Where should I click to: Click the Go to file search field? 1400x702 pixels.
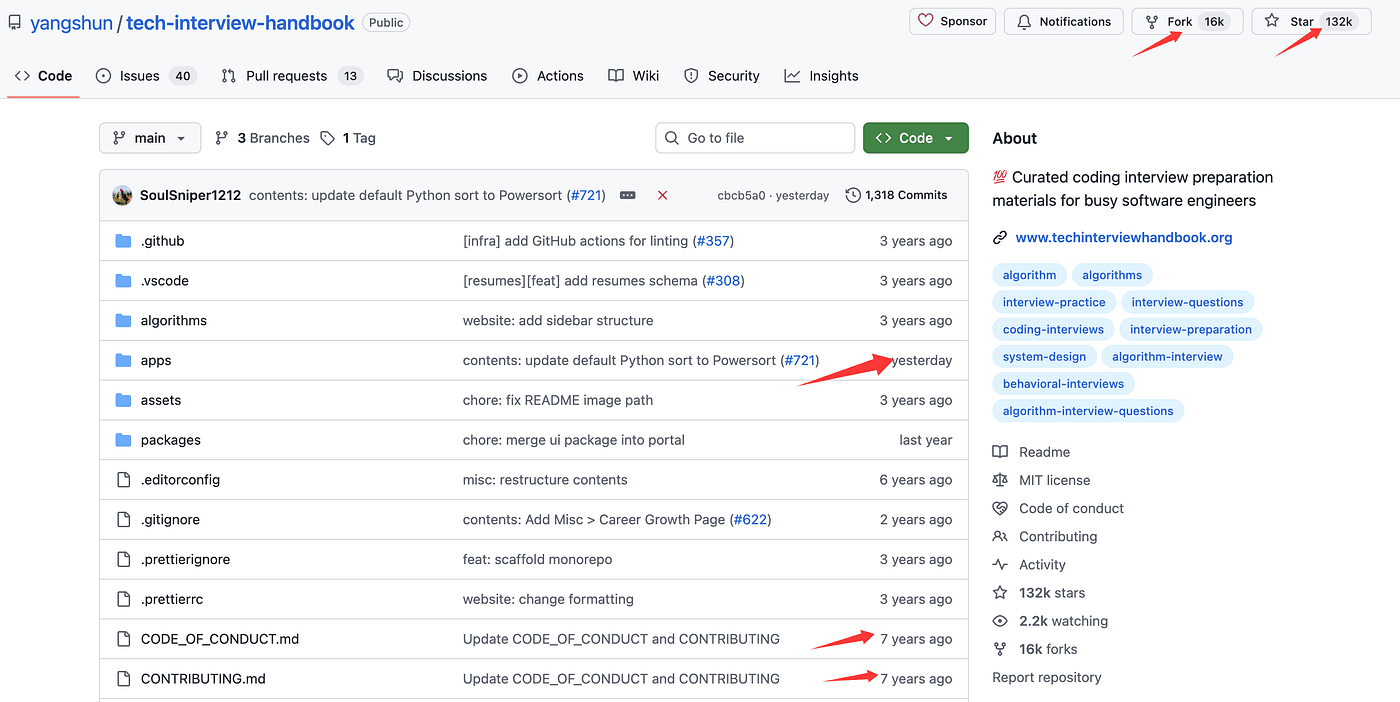pos(755,138)
